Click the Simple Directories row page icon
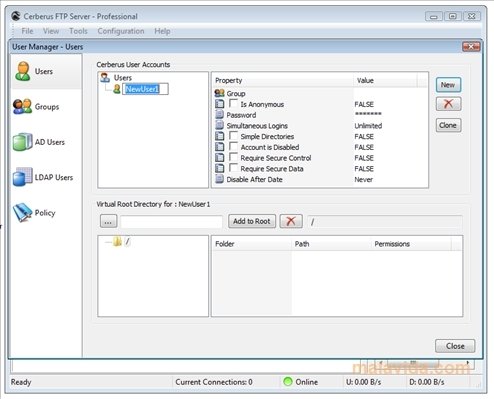Screen dimensions: 494x399 (219, 136)
